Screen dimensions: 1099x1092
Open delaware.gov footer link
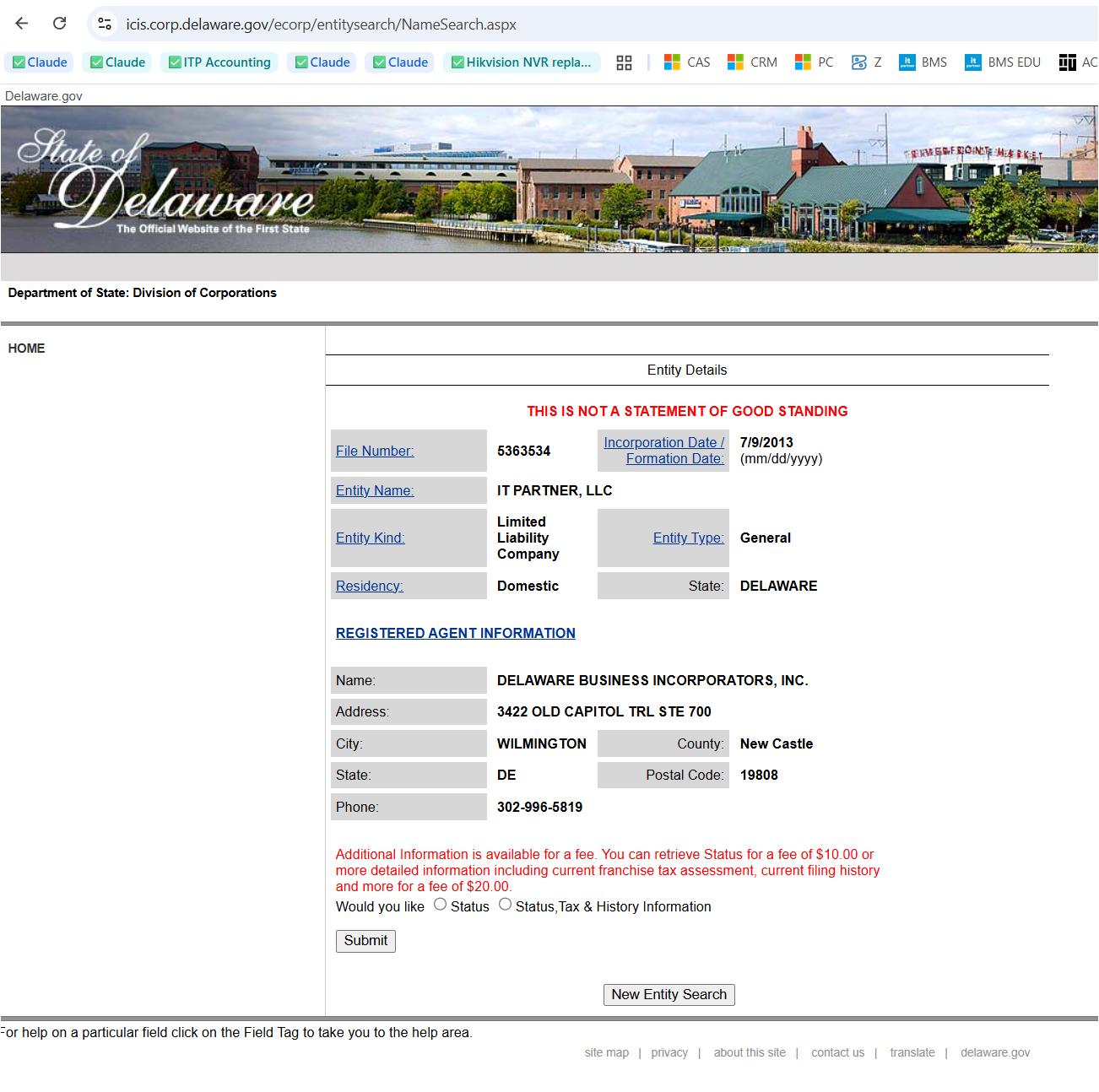(x=995, y=1052)
